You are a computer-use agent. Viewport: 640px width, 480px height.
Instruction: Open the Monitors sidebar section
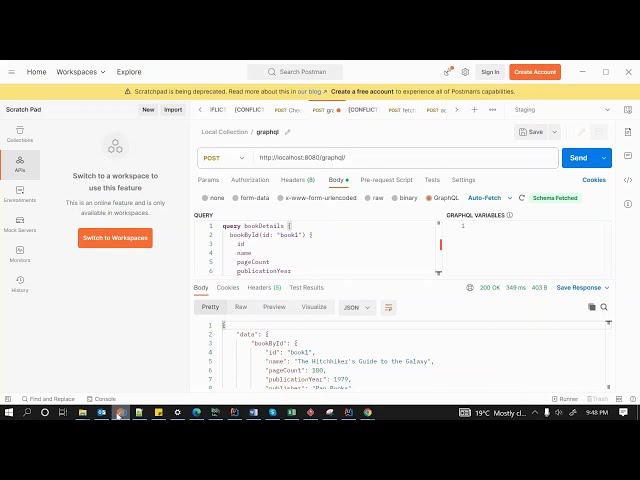coord(20,254)
